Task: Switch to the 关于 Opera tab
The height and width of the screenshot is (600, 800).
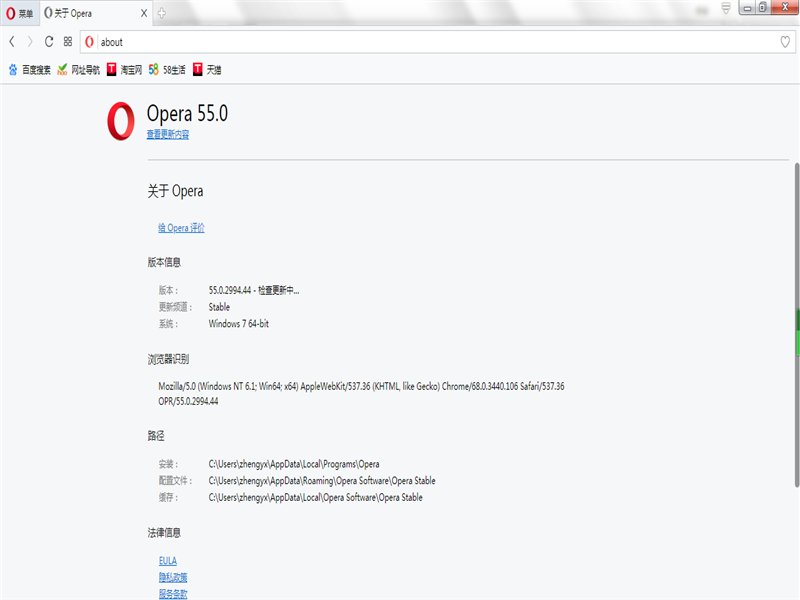Action: (x=90, y=13)
